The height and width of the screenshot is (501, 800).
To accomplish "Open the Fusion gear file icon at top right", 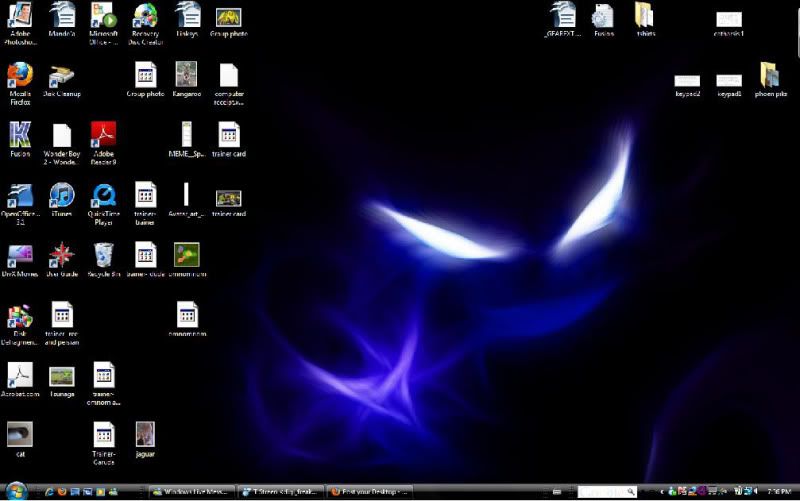I will [604, 16].
